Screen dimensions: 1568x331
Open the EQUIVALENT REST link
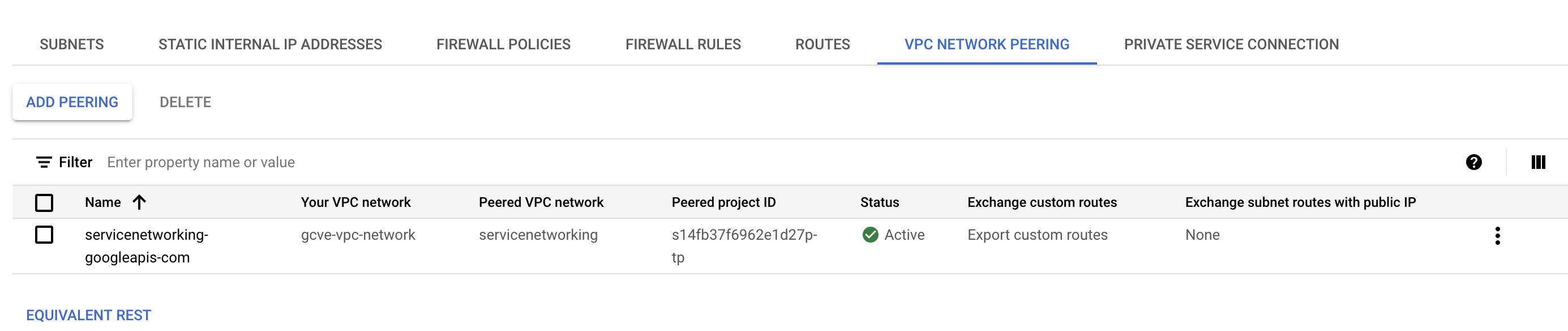88,315
